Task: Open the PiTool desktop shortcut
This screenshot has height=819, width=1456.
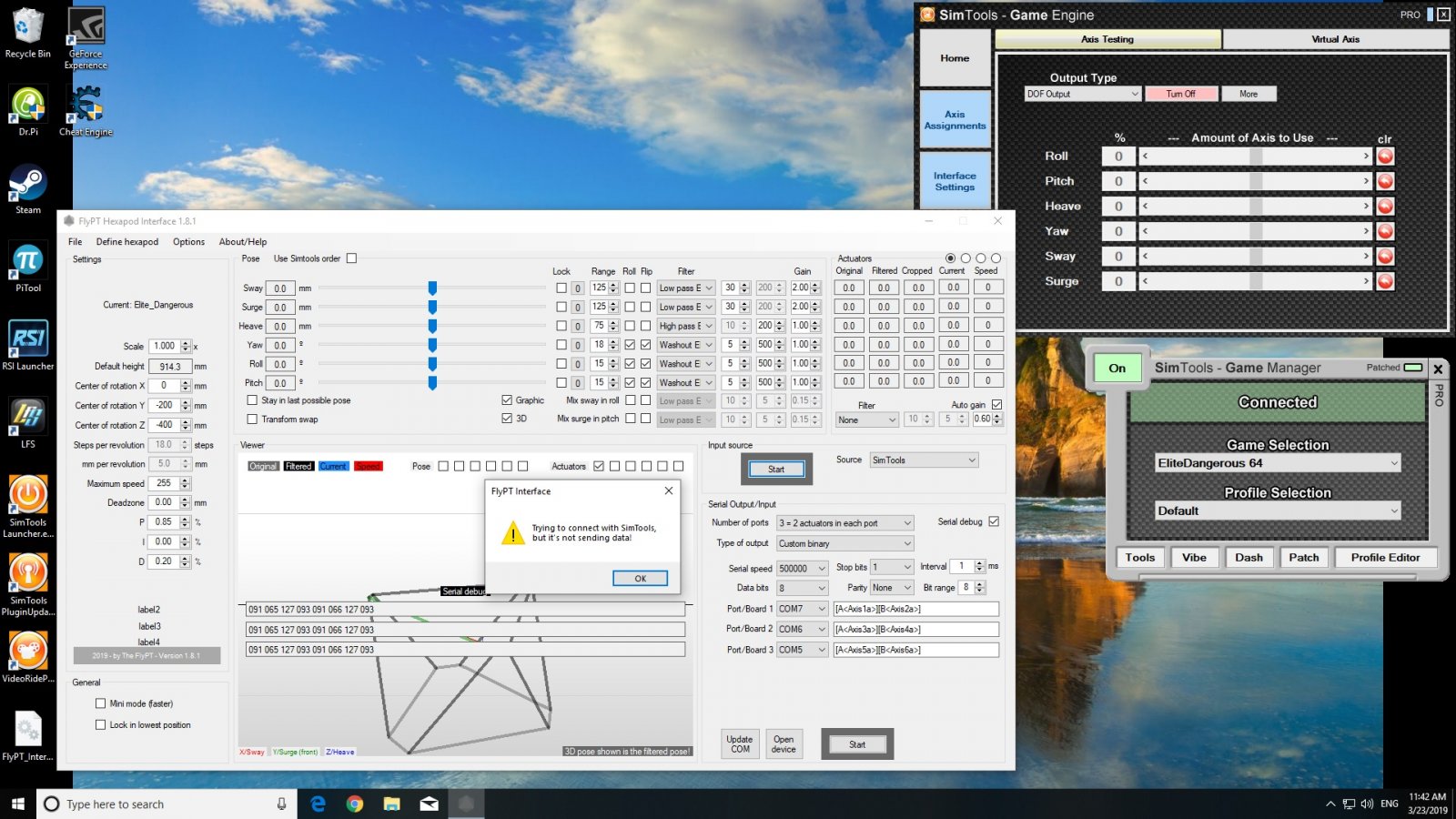Action: (27, 263)
